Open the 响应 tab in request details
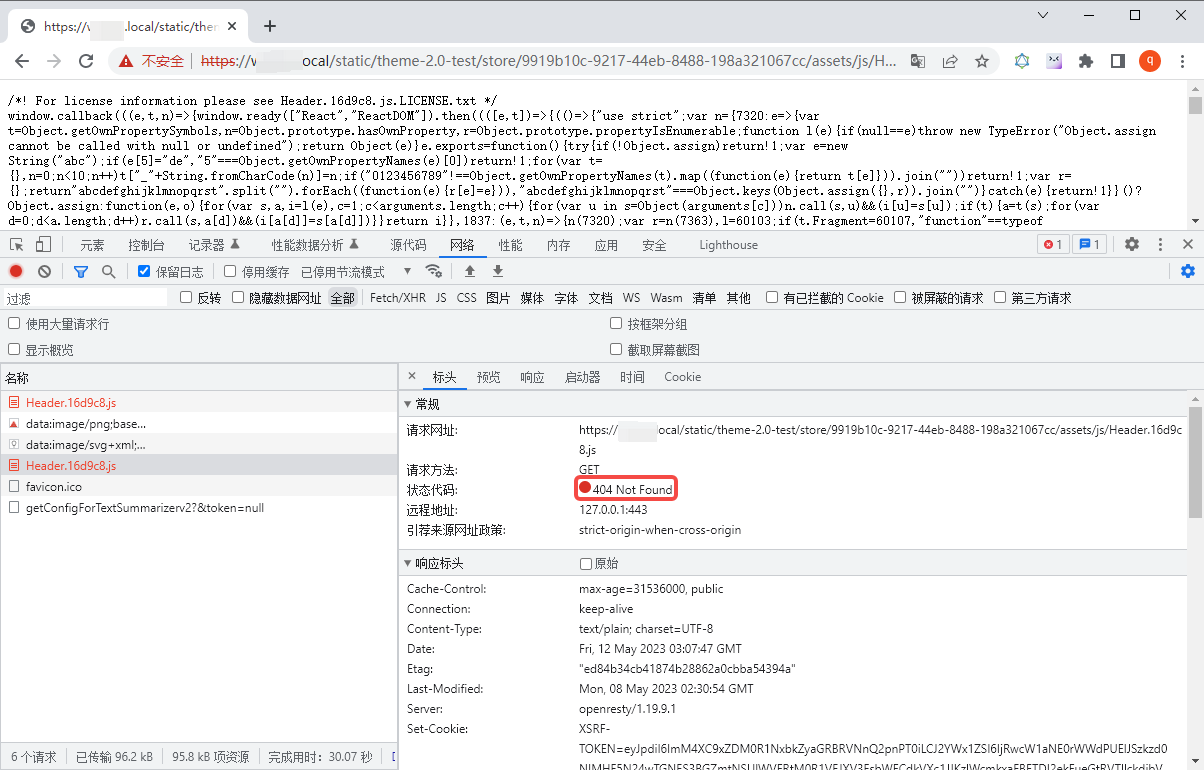1204x770 pixels. pos(532,377)
